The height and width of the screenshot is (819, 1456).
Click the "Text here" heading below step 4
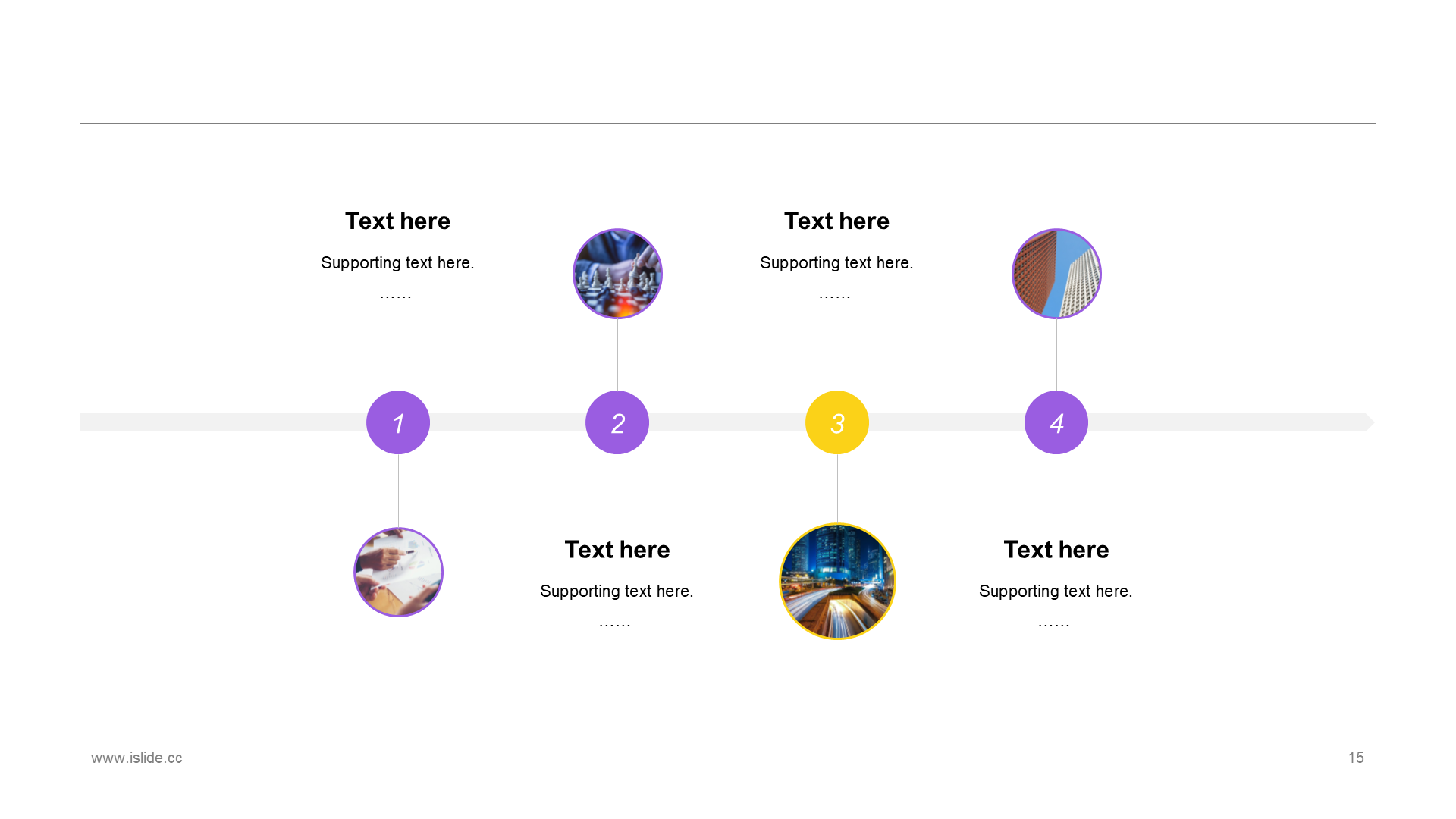click(x=1056, y=549)
